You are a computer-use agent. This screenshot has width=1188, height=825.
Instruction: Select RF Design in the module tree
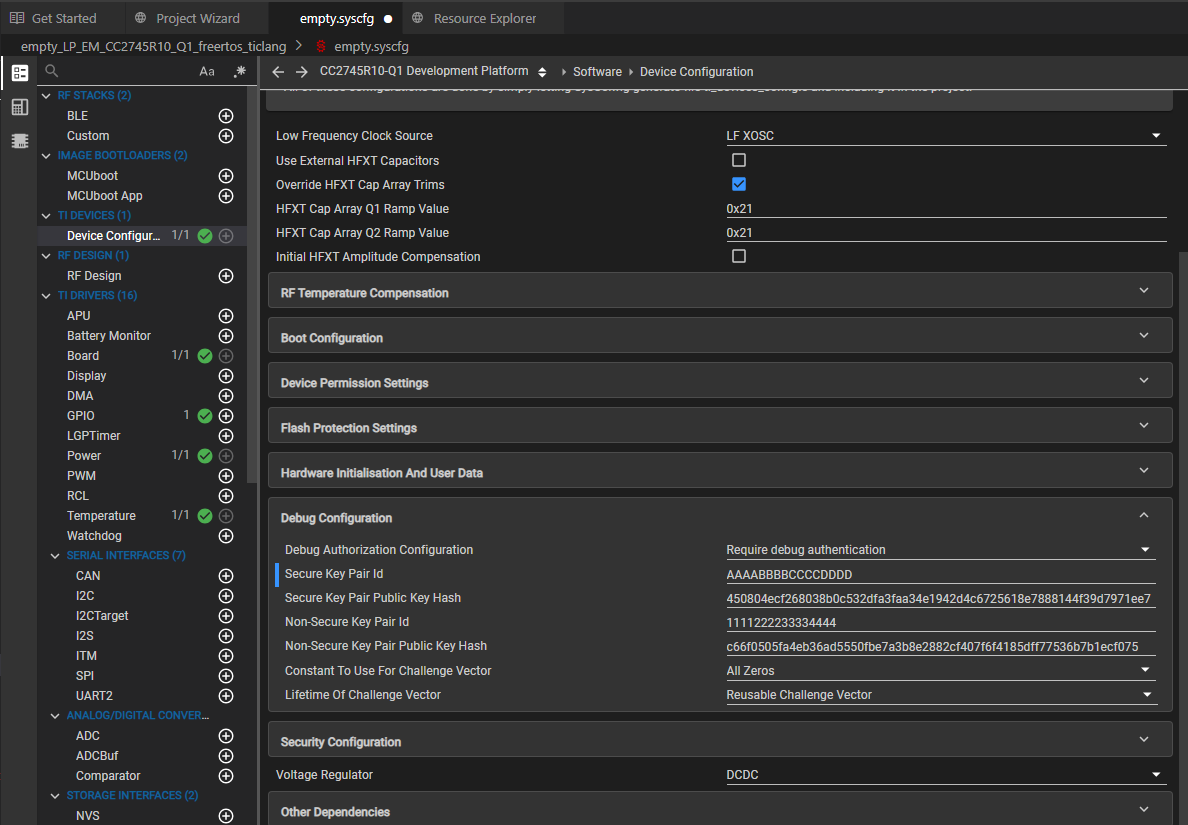tap(94, 276)
